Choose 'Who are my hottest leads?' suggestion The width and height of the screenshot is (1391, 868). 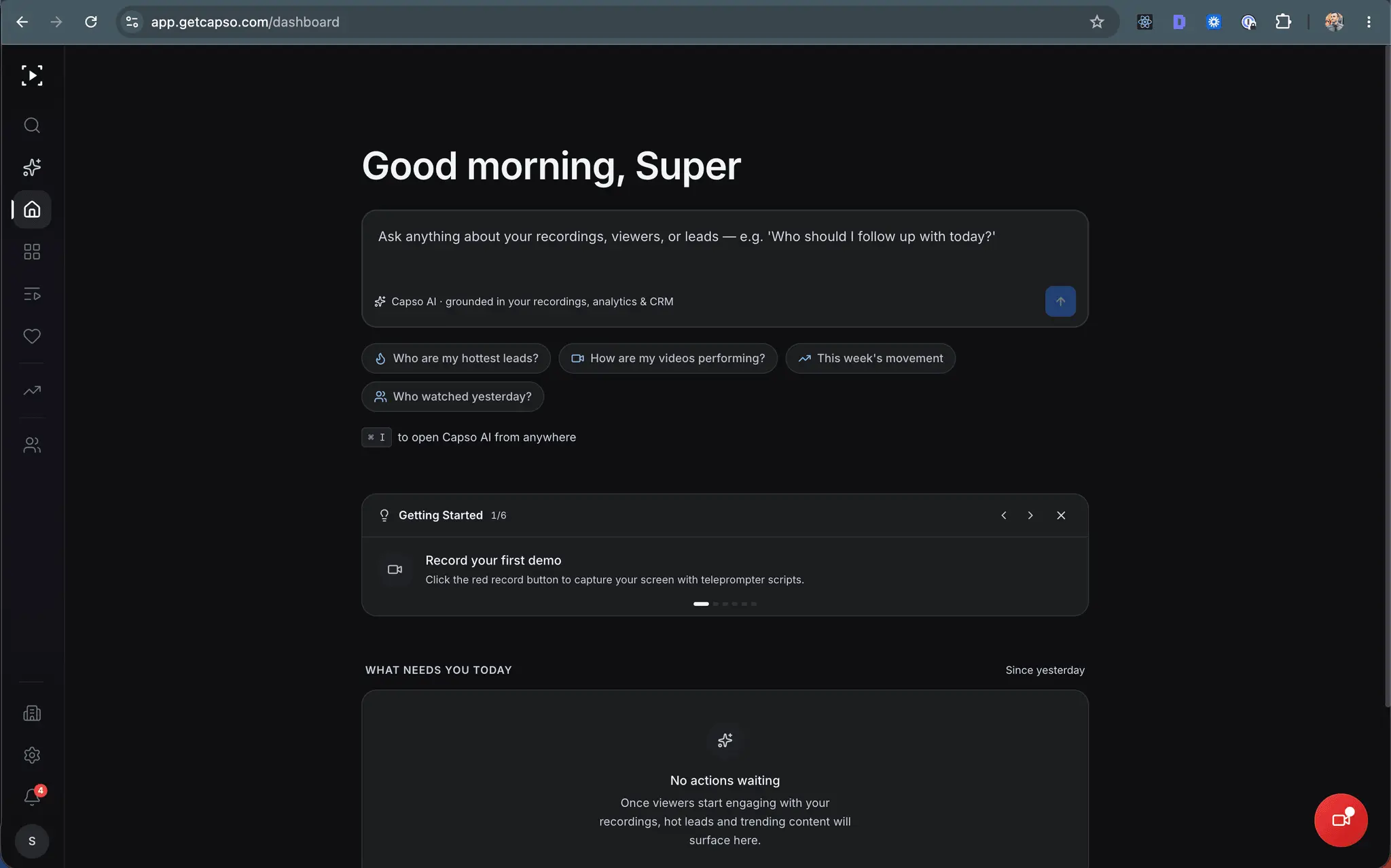pos(456,358)
